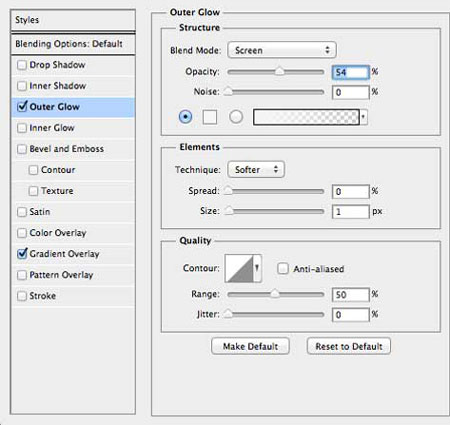Select the gradient glow radio button

pos(236,117)
